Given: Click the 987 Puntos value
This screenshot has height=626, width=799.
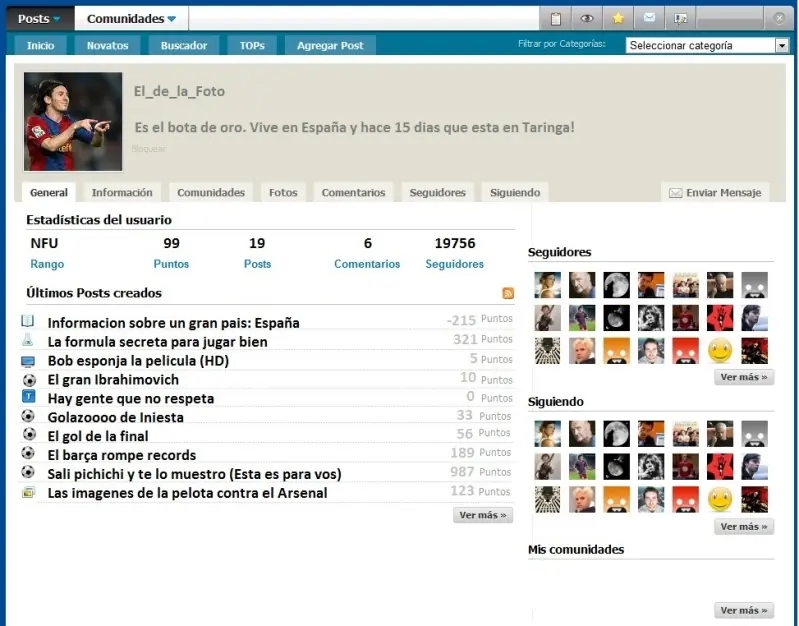Looking at the screenshot, I should point(462,472).
